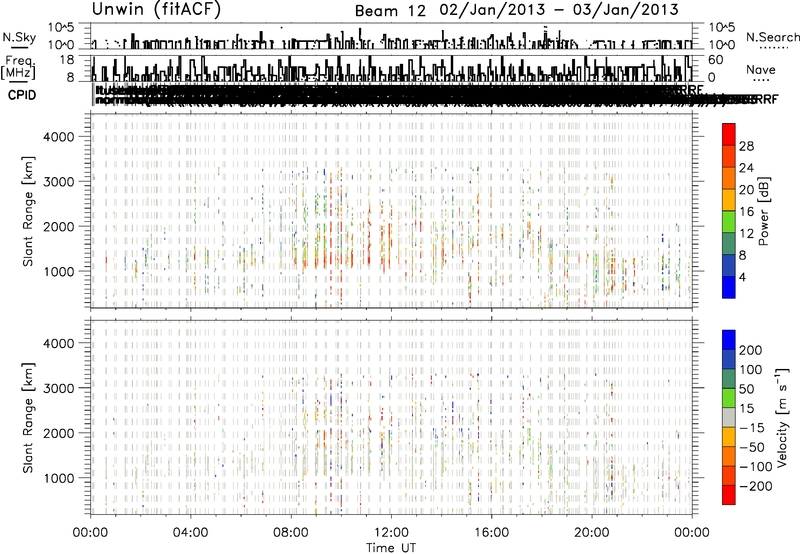The width and height of the screenshot is (800, 554).
Task: Click the 'CPID' row label
Action: pyautogui.click(x=22, y=95)
